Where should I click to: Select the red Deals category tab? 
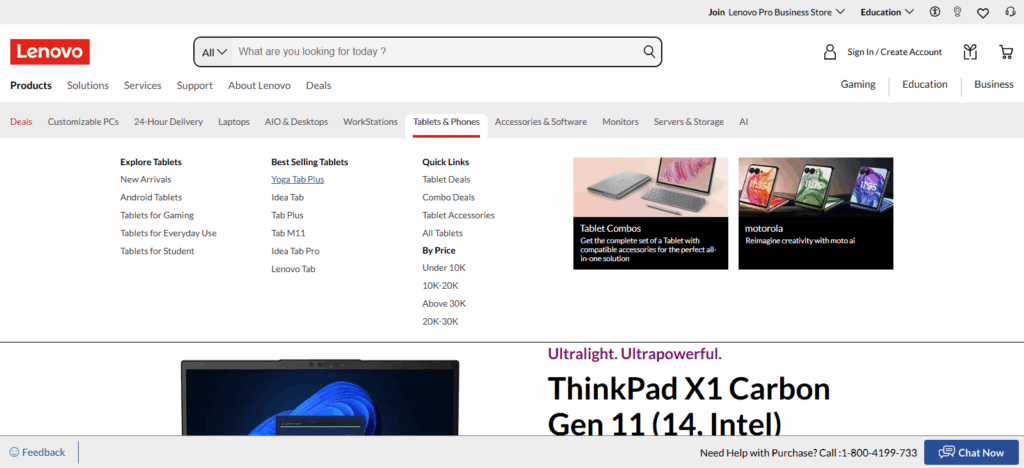(21, 121)
